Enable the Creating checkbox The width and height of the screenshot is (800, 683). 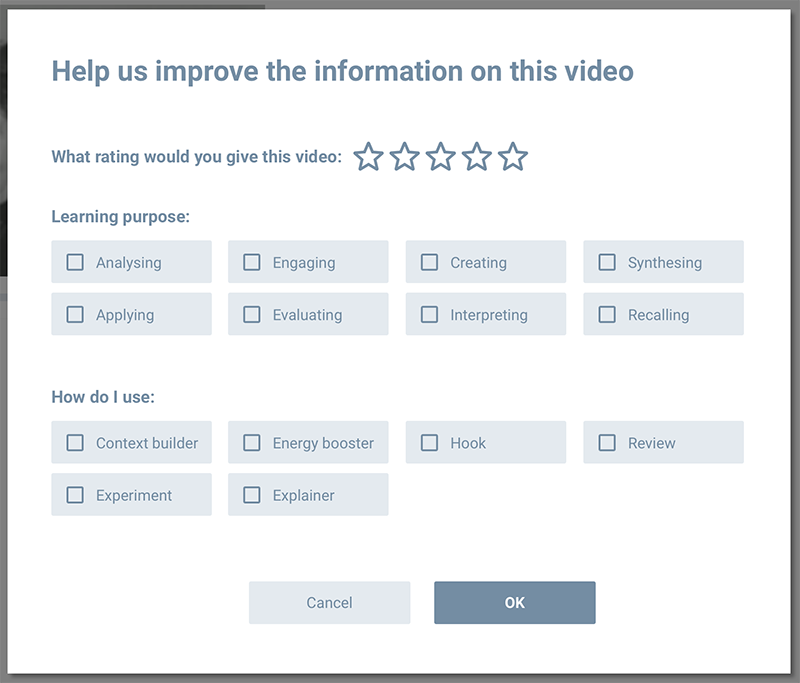coord(429,262)
